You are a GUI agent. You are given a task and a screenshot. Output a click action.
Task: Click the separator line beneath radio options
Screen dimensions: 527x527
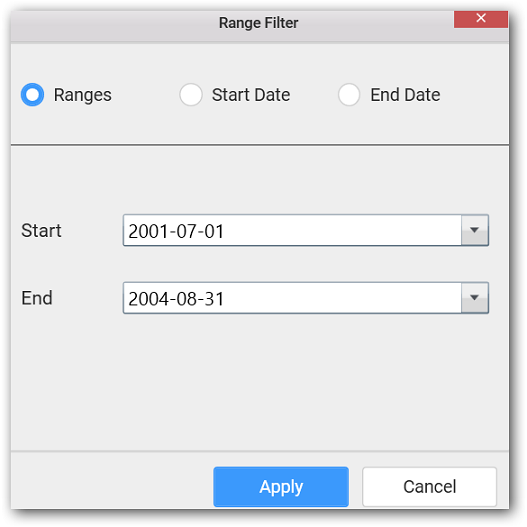(x=259, y=145)
